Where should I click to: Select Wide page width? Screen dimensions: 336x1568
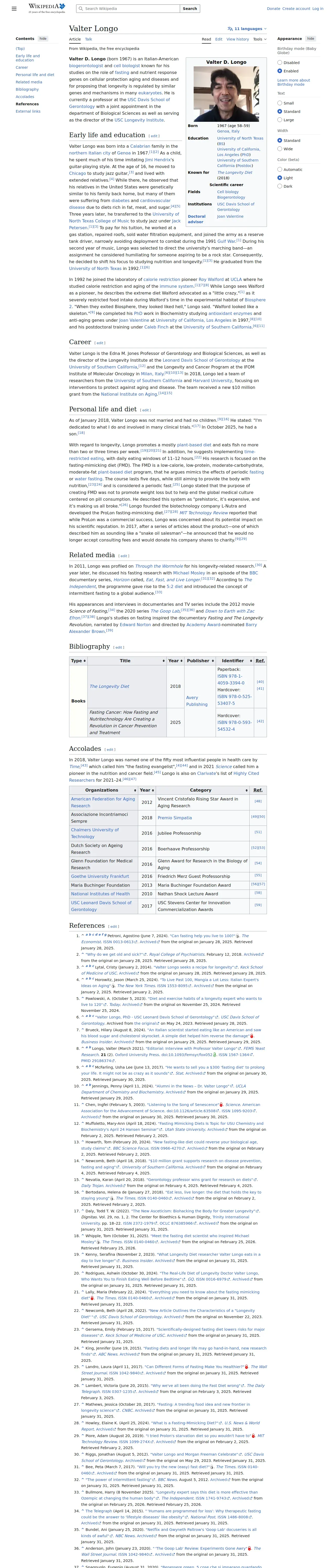pos(280,148)
